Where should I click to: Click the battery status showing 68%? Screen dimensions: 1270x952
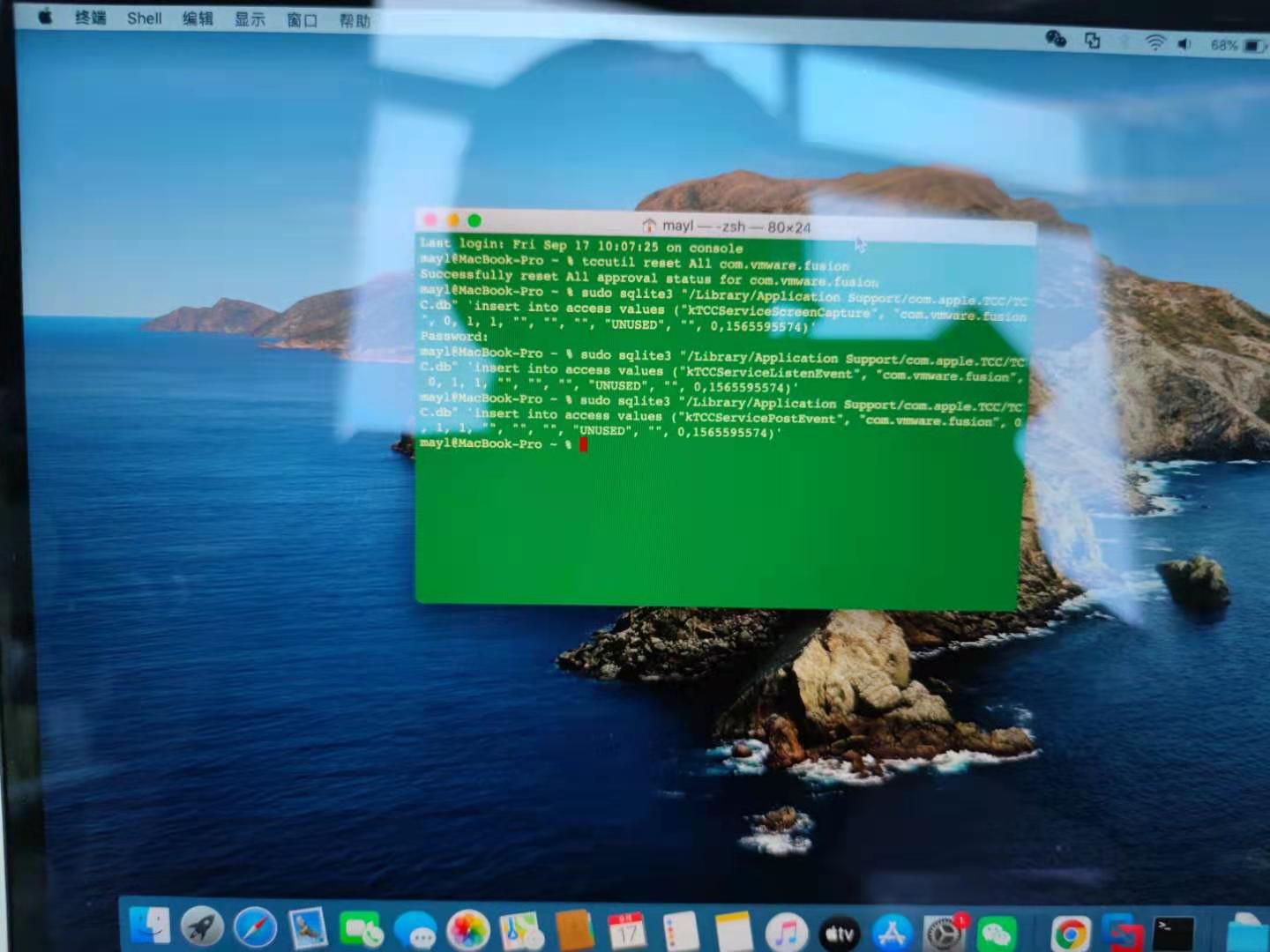click(1239, 45)
